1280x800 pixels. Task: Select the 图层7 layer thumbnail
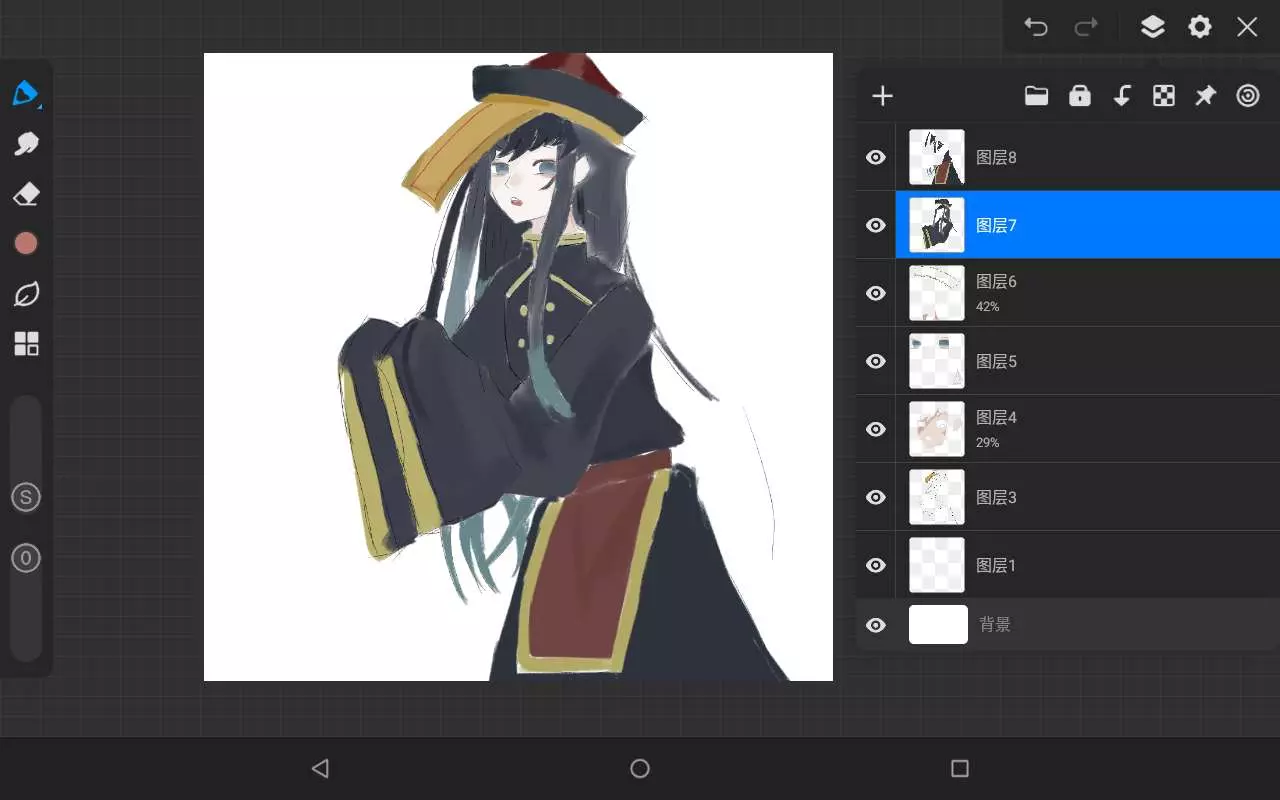click(x=937, y=225)
